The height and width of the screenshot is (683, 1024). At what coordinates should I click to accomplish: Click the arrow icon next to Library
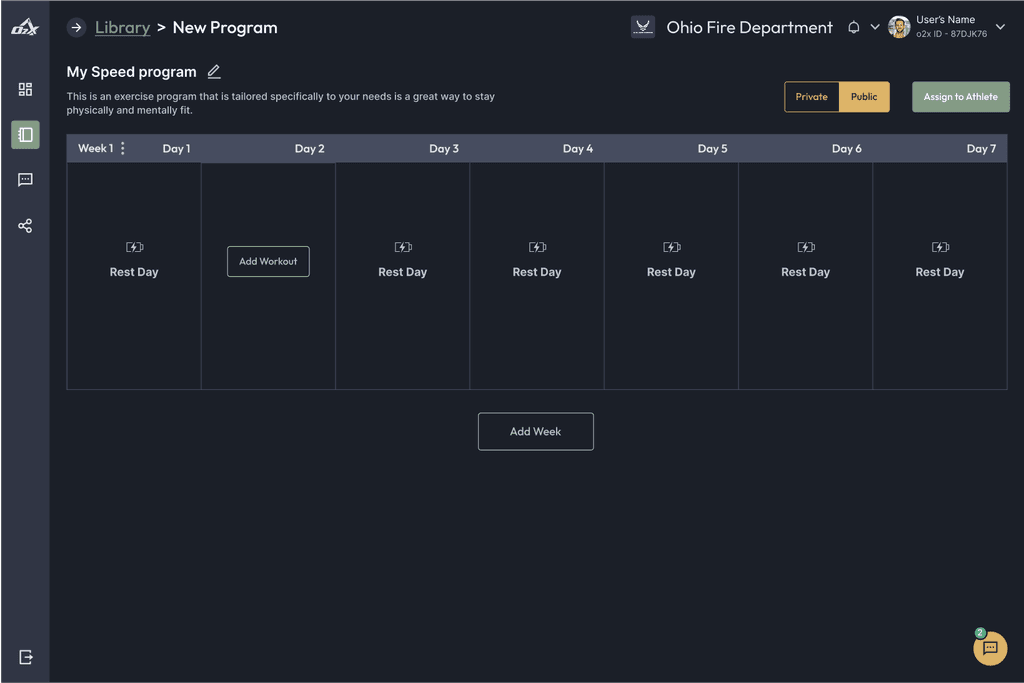pos(76,27)
